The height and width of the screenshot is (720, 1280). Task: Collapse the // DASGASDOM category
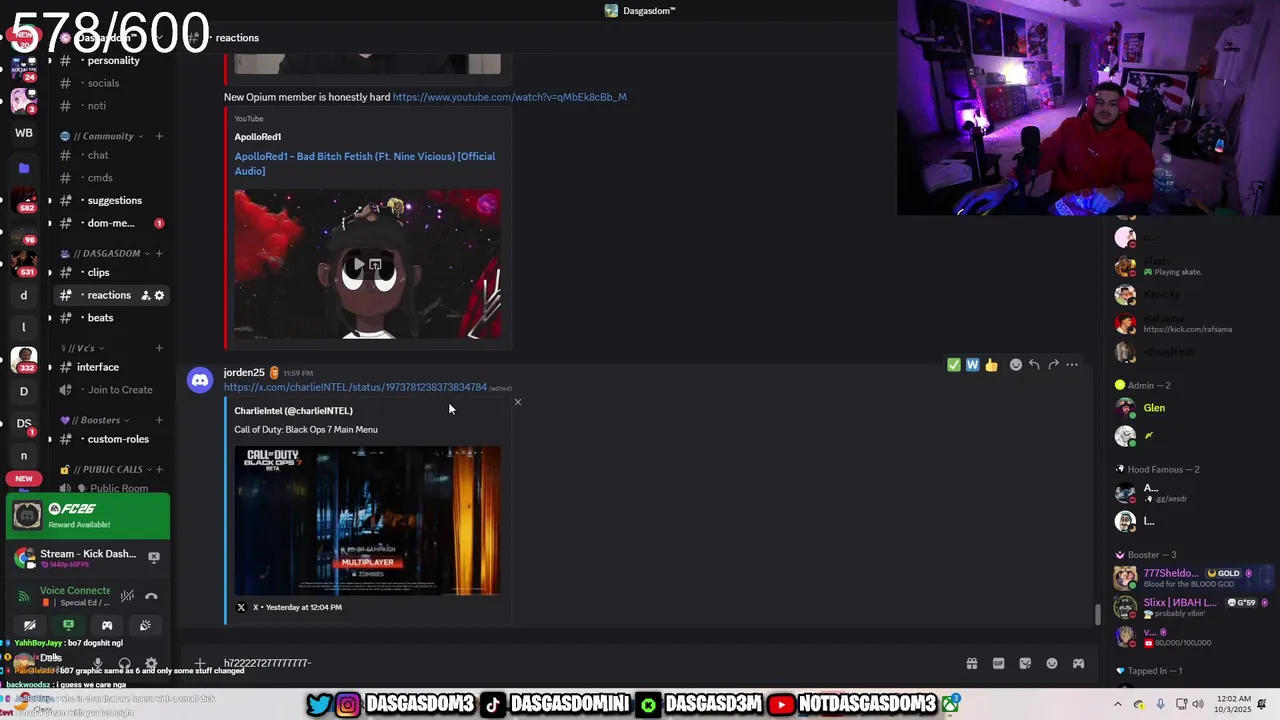coord(105,253)
